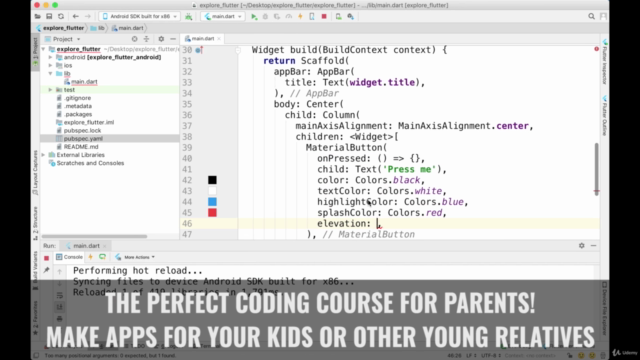Click the Profile gauge toolbar icon

pos(289,16)
